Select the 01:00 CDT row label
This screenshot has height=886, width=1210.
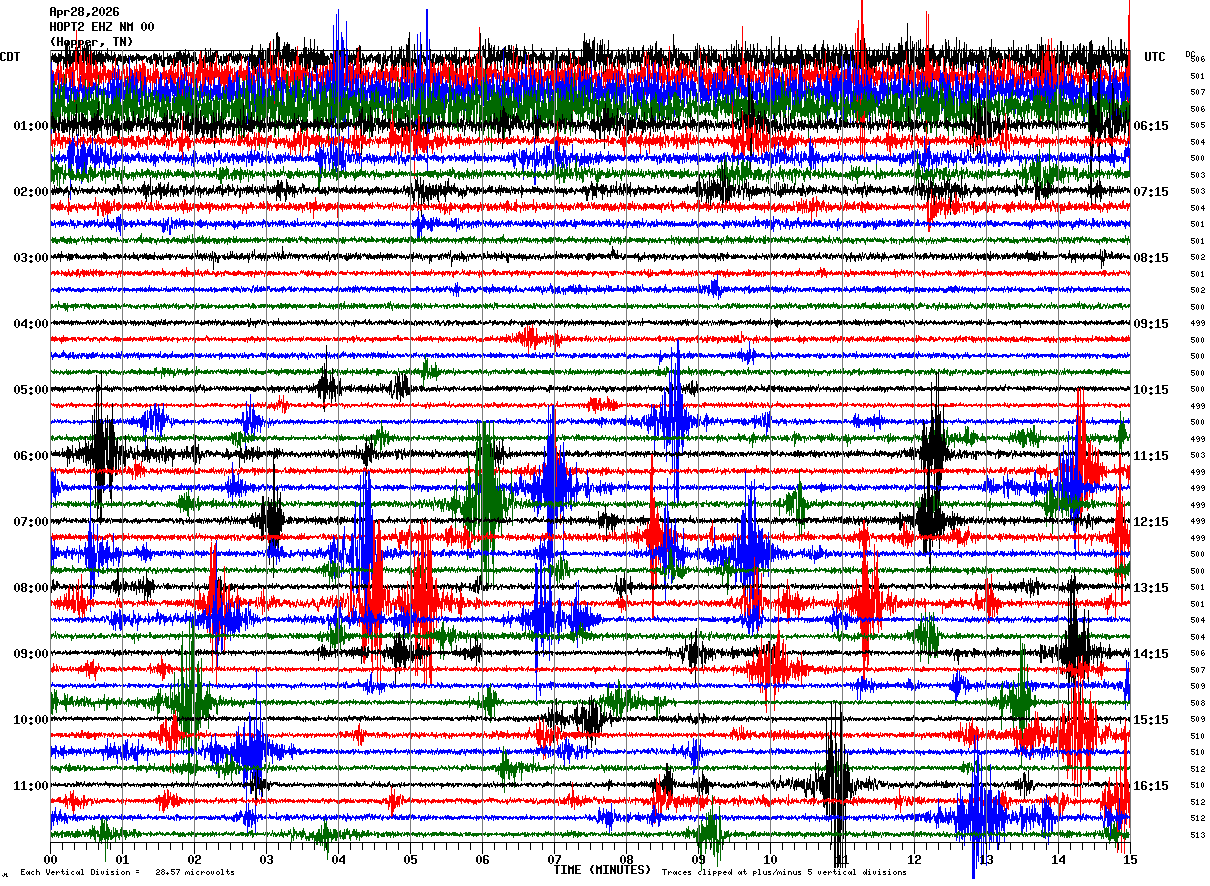click(x=31, y=126)
